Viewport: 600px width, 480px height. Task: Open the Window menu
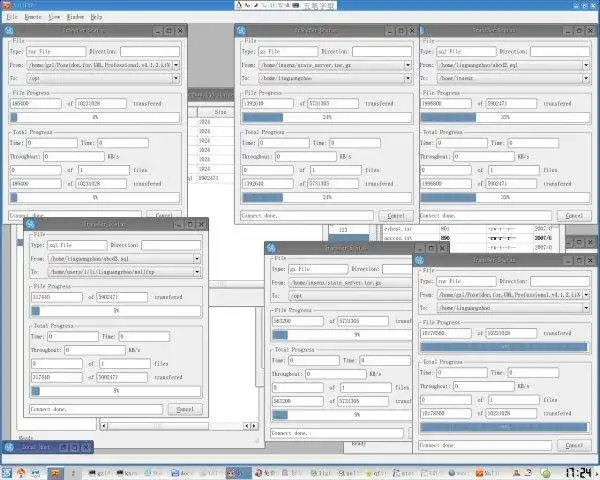coord(75,17)
